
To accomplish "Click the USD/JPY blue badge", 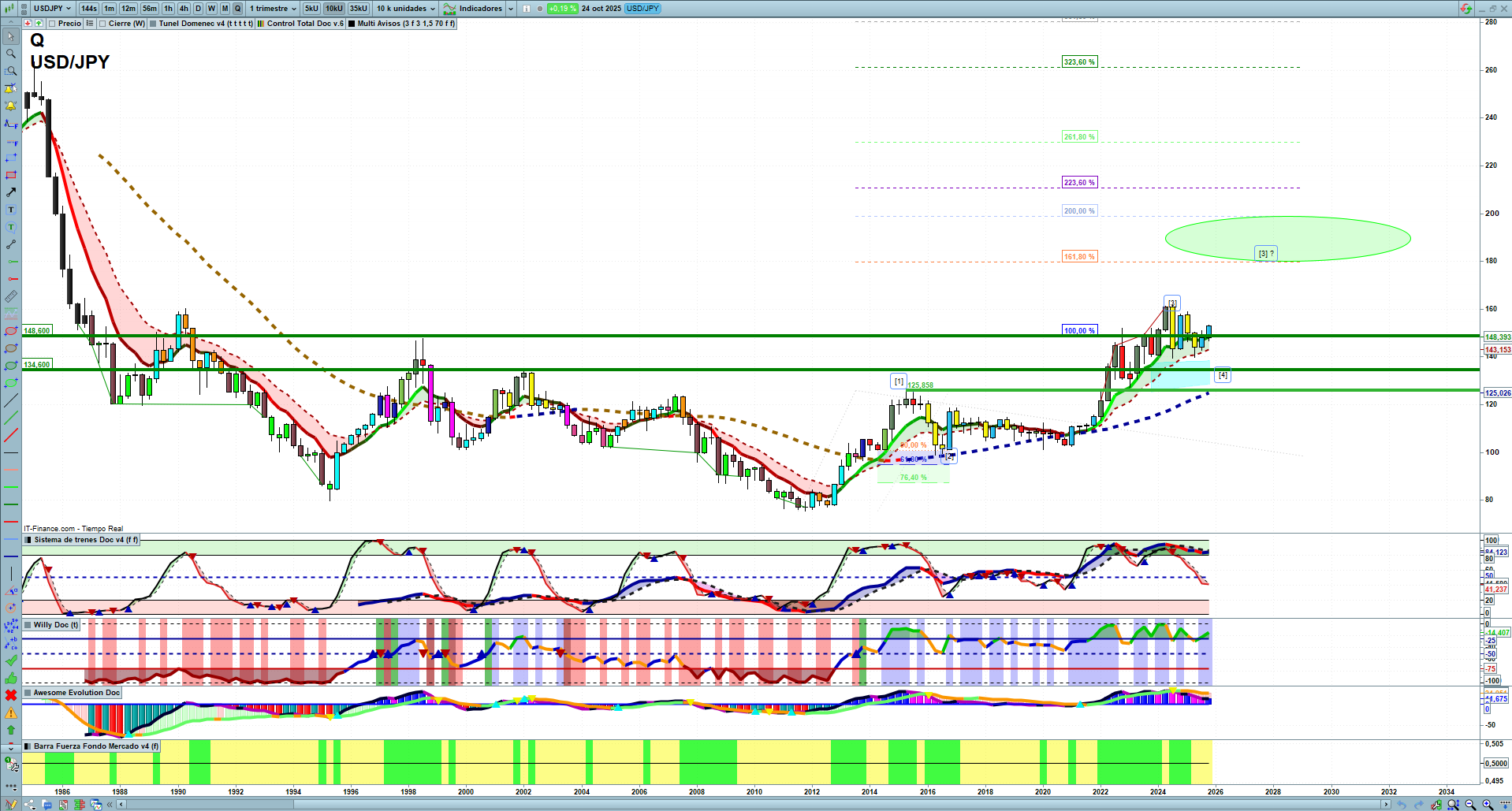I will [642, 9].
